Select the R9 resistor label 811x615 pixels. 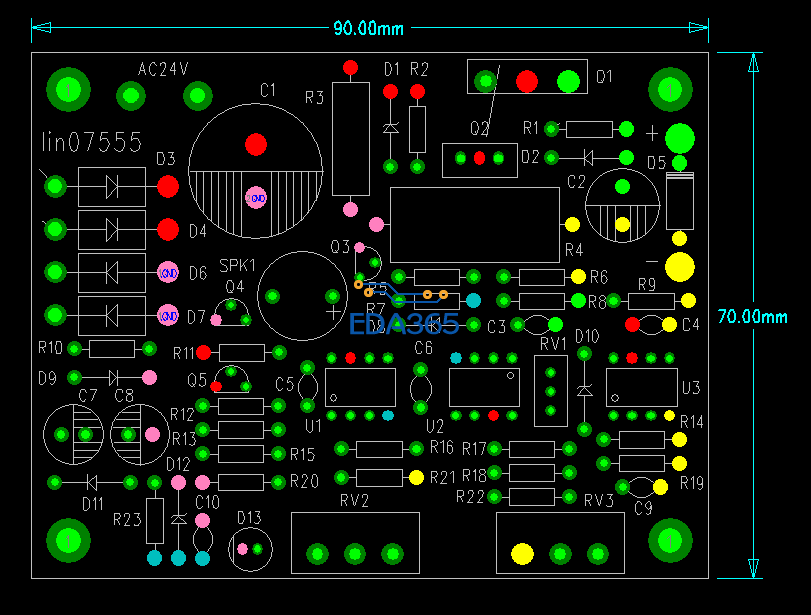tap(647, 284)
